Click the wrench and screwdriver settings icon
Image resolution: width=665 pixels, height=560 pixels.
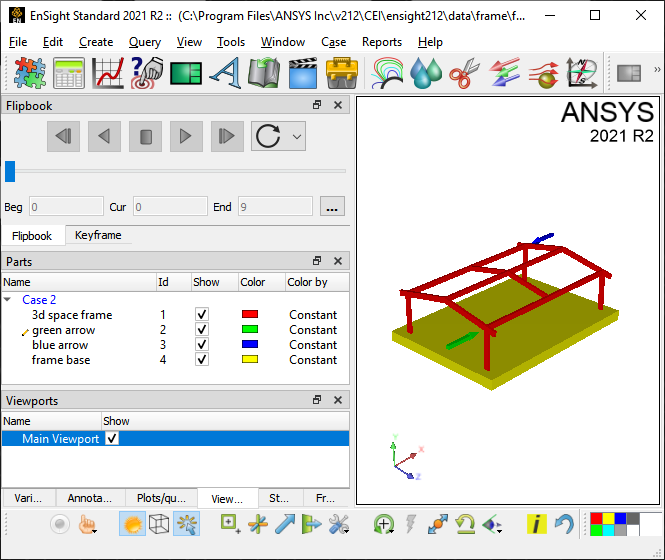pyautogui.click(x=338, y=524)
